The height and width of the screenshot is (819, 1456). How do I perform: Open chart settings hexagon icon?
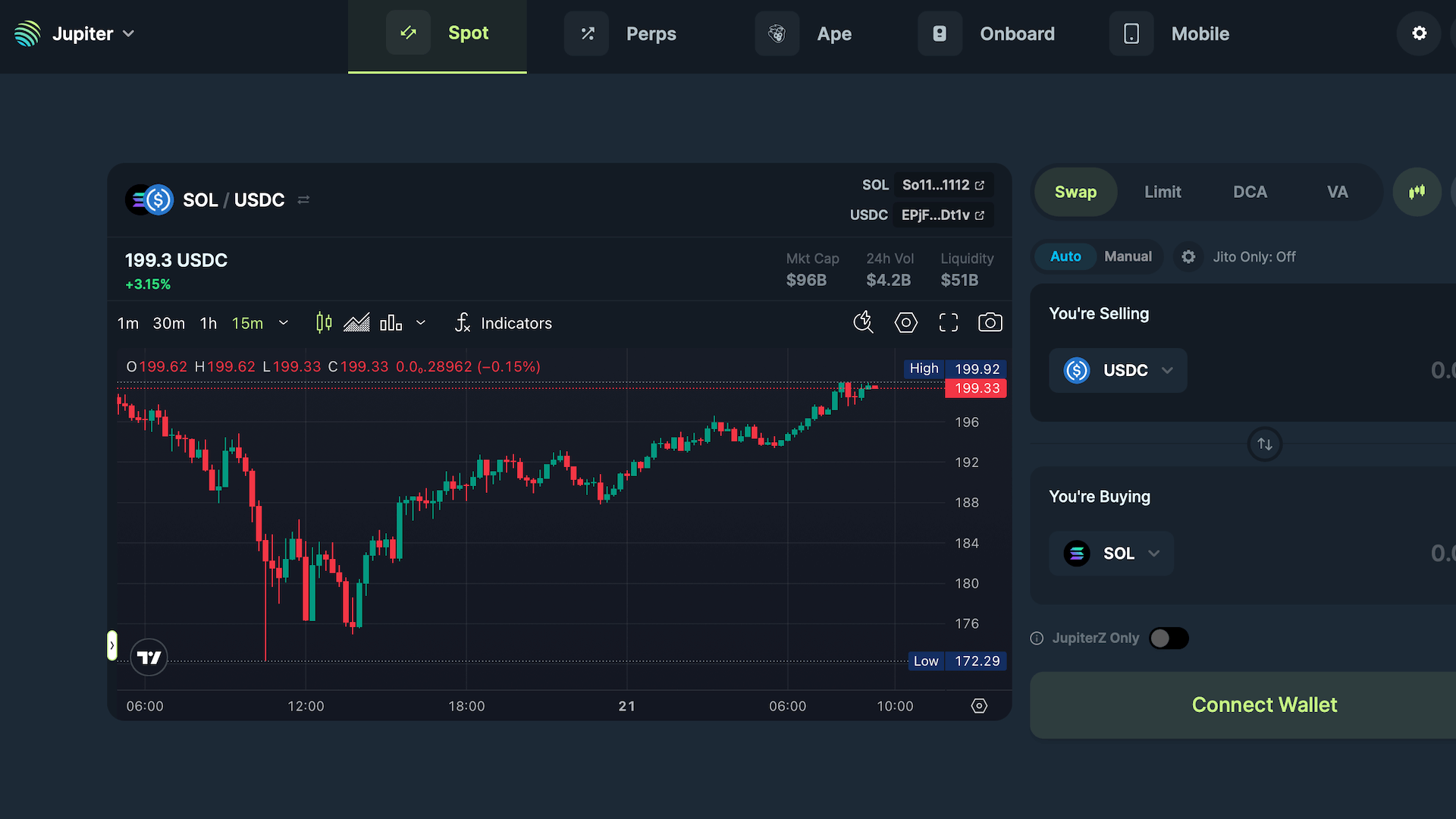[x=905, y=323]
